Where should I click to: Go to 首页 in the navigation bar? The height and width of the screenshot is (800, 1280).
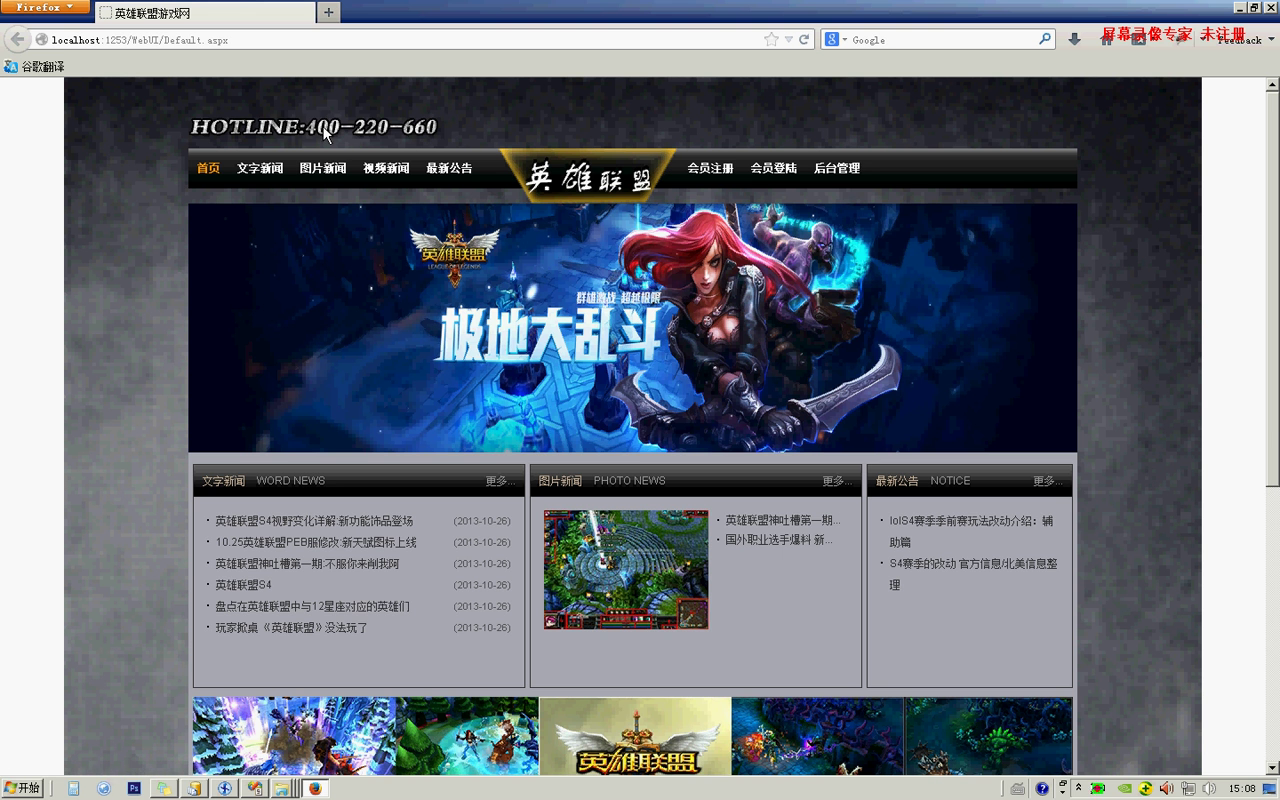208,168
